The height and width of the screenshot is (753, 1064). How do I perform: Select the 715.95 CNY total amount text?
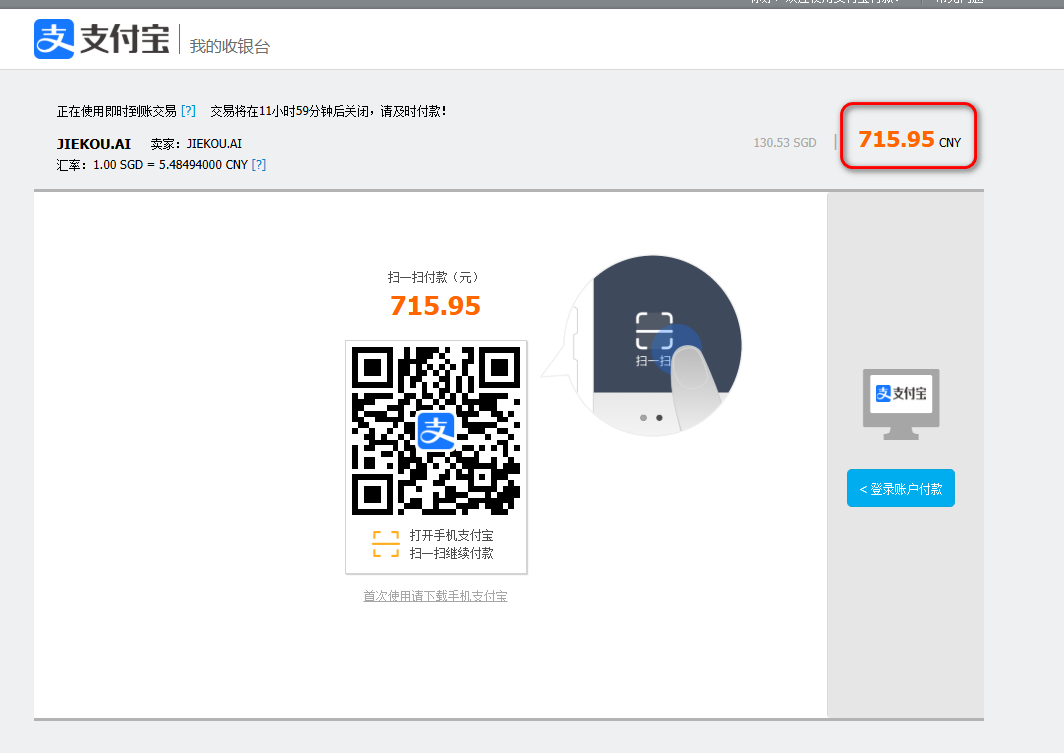pos(909,140)
